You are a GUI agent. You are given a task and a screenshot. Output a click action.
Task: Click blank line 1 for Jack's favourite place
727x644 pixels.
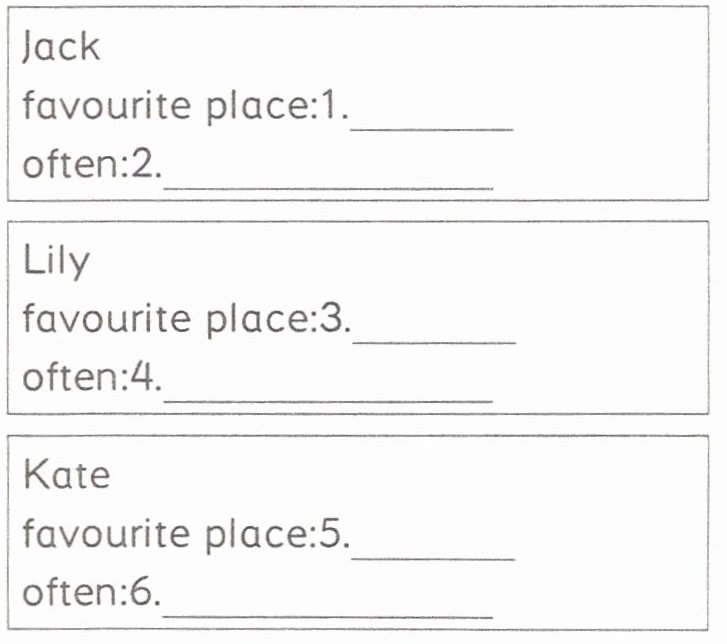(432, 120)
